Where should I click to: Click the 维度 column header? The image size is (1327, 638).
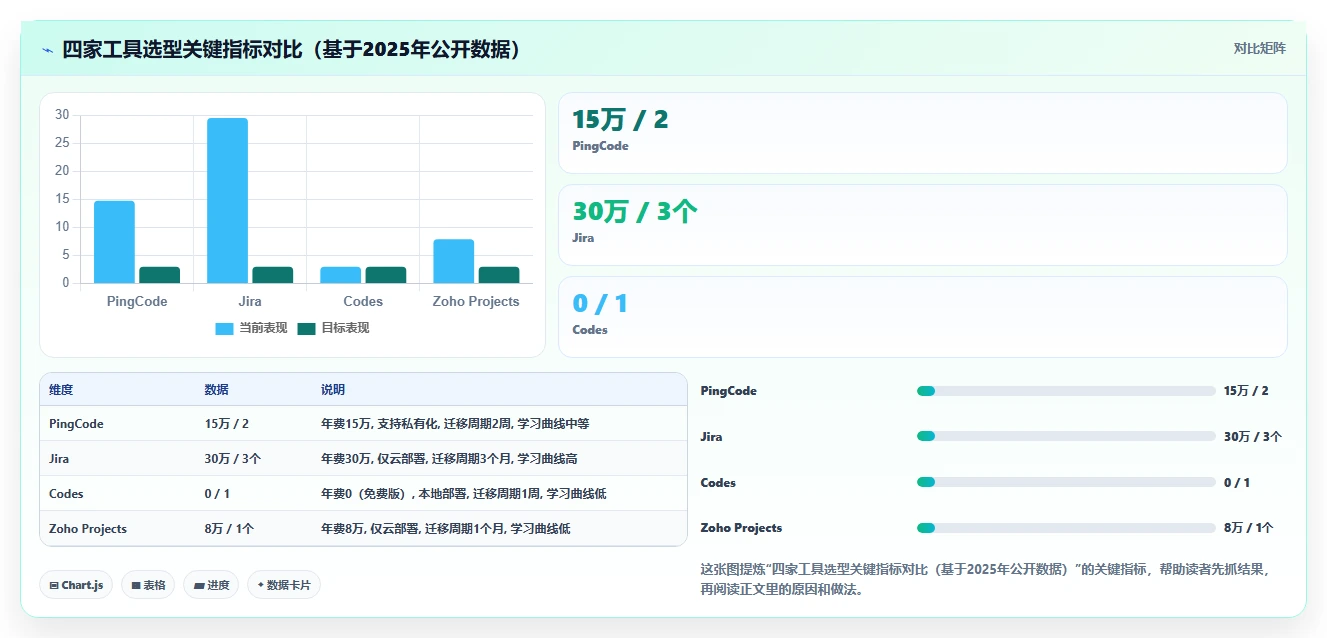[x=61, y=390]
